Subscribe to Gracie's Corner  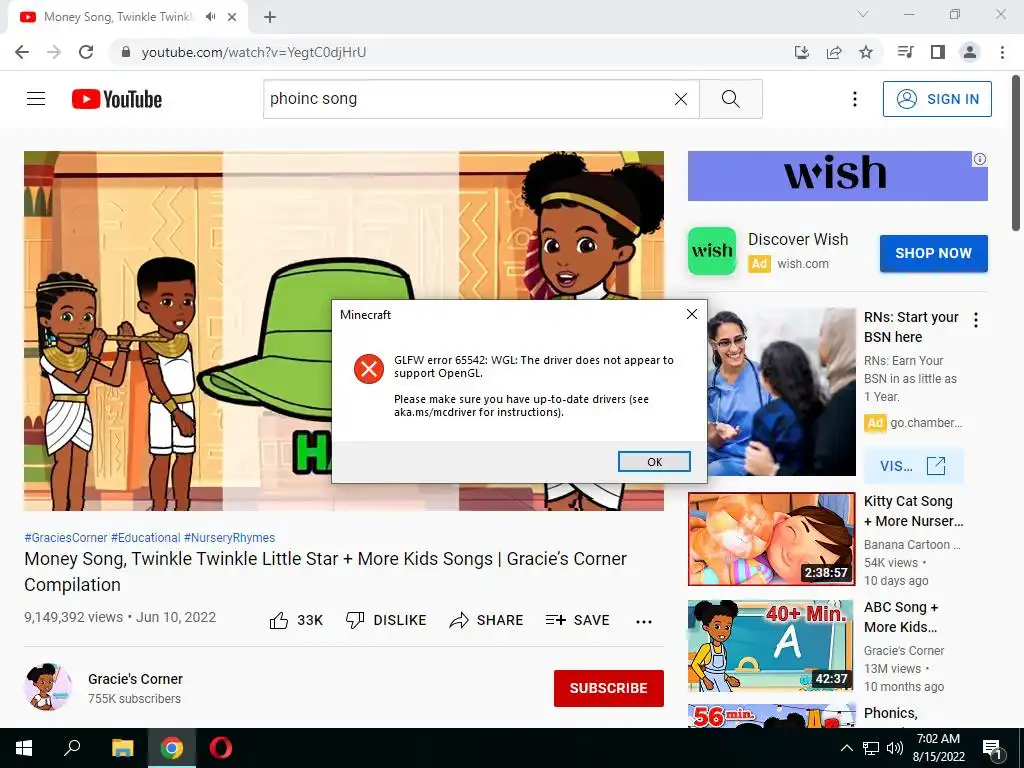point(609,688)
